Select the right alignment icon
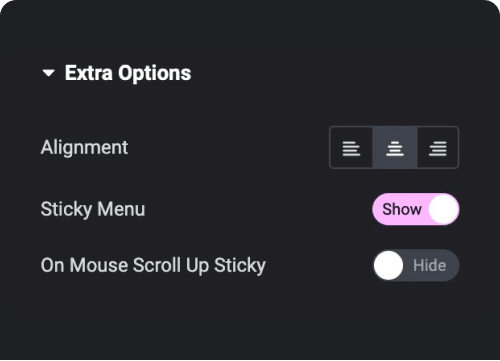 click(438, 148)
